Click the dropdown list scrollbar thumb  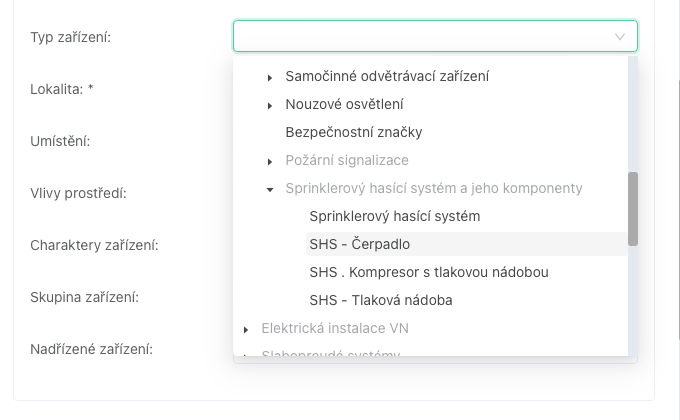(633, 208)
